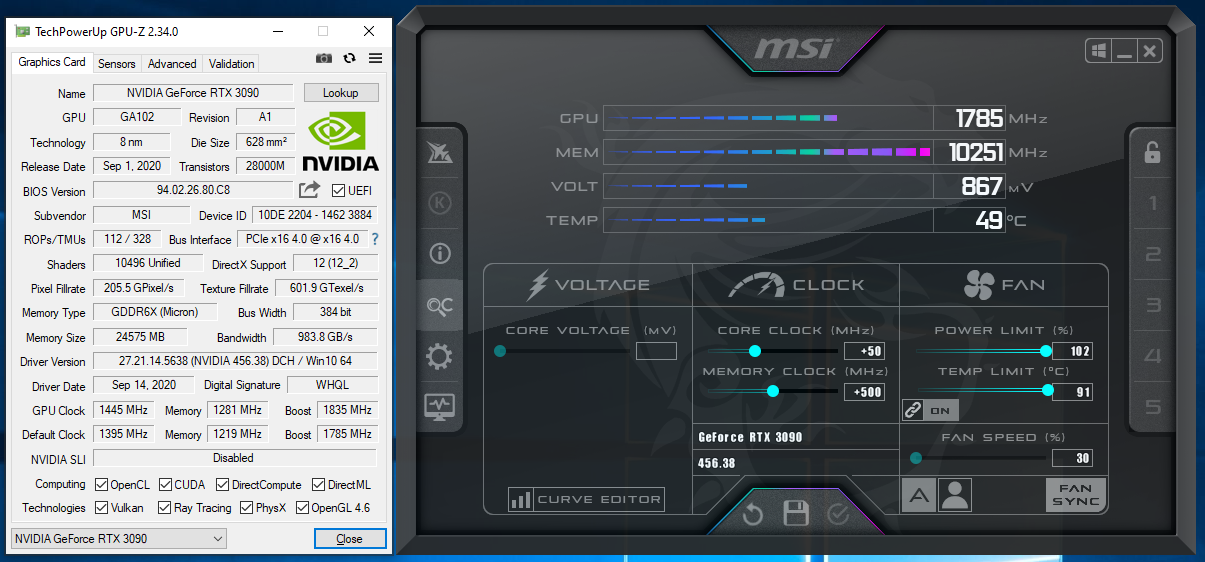Switch to the Validation tab
Image resolution: width=1205 pixels, height=562 pixels.
(x=232, y=64)
